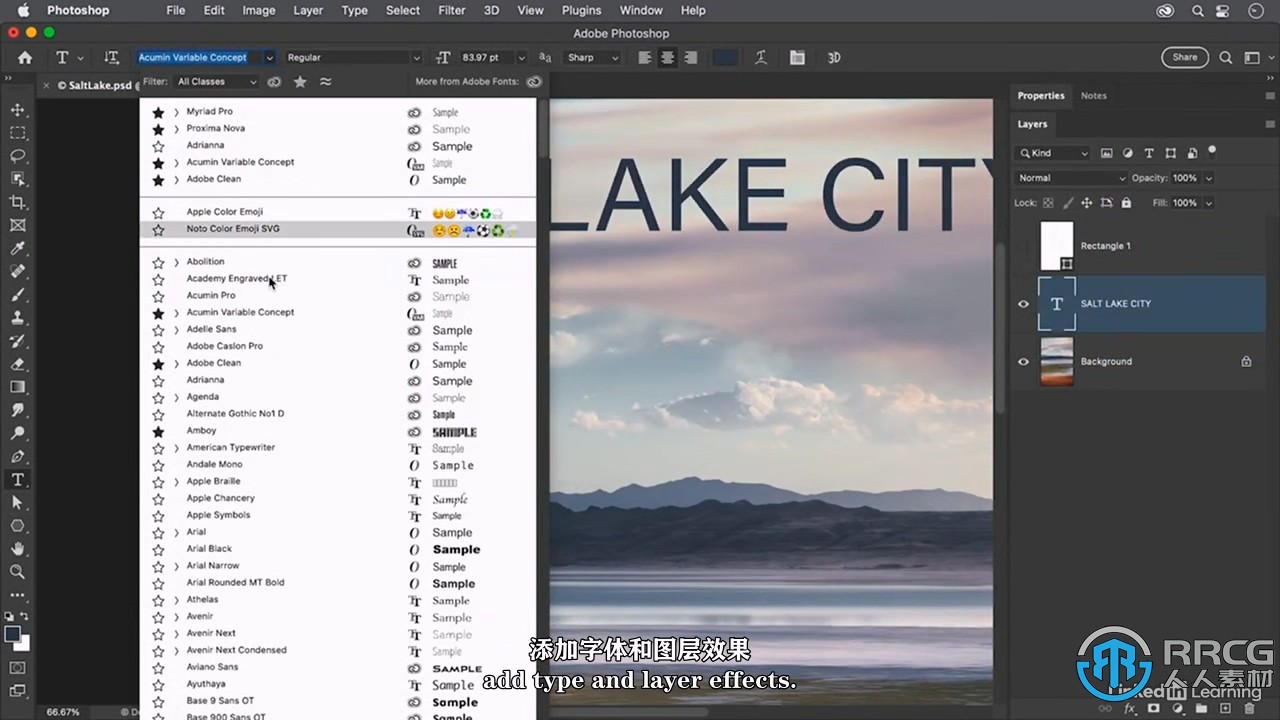This screenshot has width=1280, height=720.
Task: Select the Rectangular Marquee tool
Action: click(x=17, y=133)
